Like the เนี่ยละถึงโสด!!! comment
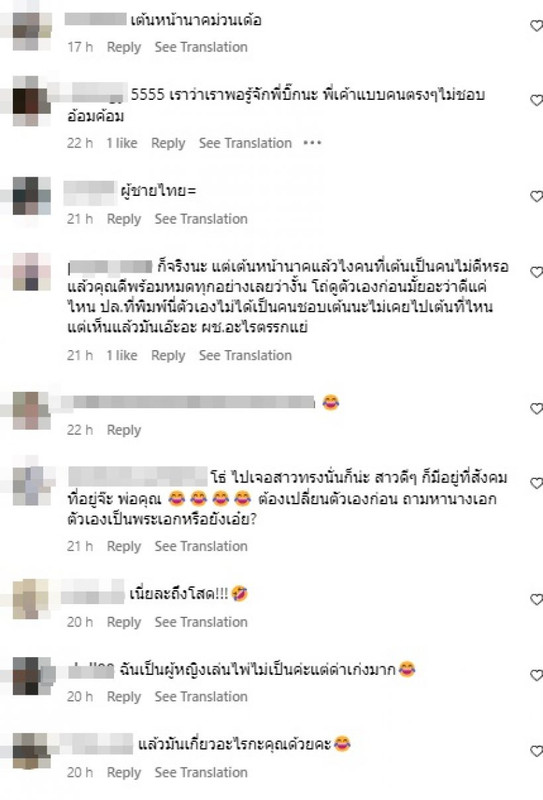The width and height of the screenshot is (543, 800). pyautogui.click(x=537, y=599)
